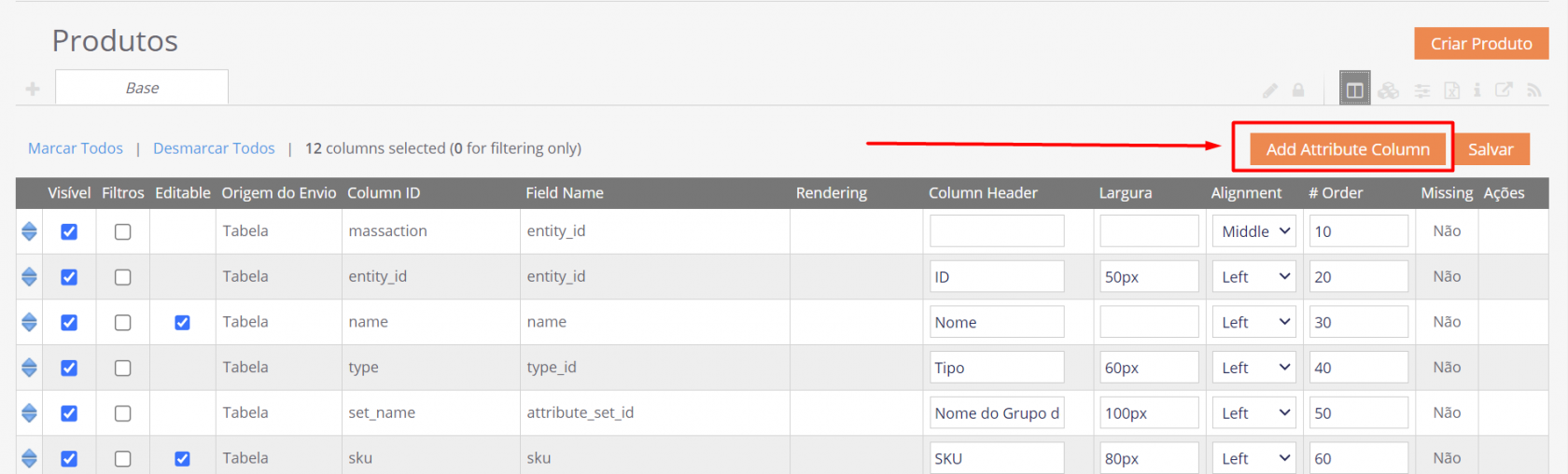This screenshot has height=474, width=1568.
Task: Click the Column ID header
Action: pos(384,193)
